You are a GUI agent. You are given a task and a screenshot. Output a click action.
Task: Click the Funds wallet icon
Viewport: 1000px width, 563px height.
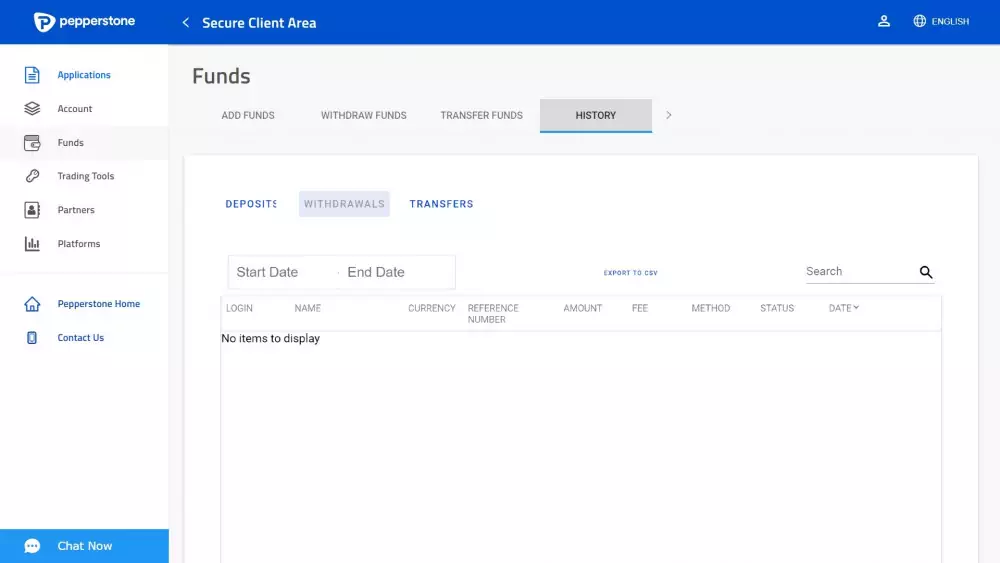tap(32, 143)
